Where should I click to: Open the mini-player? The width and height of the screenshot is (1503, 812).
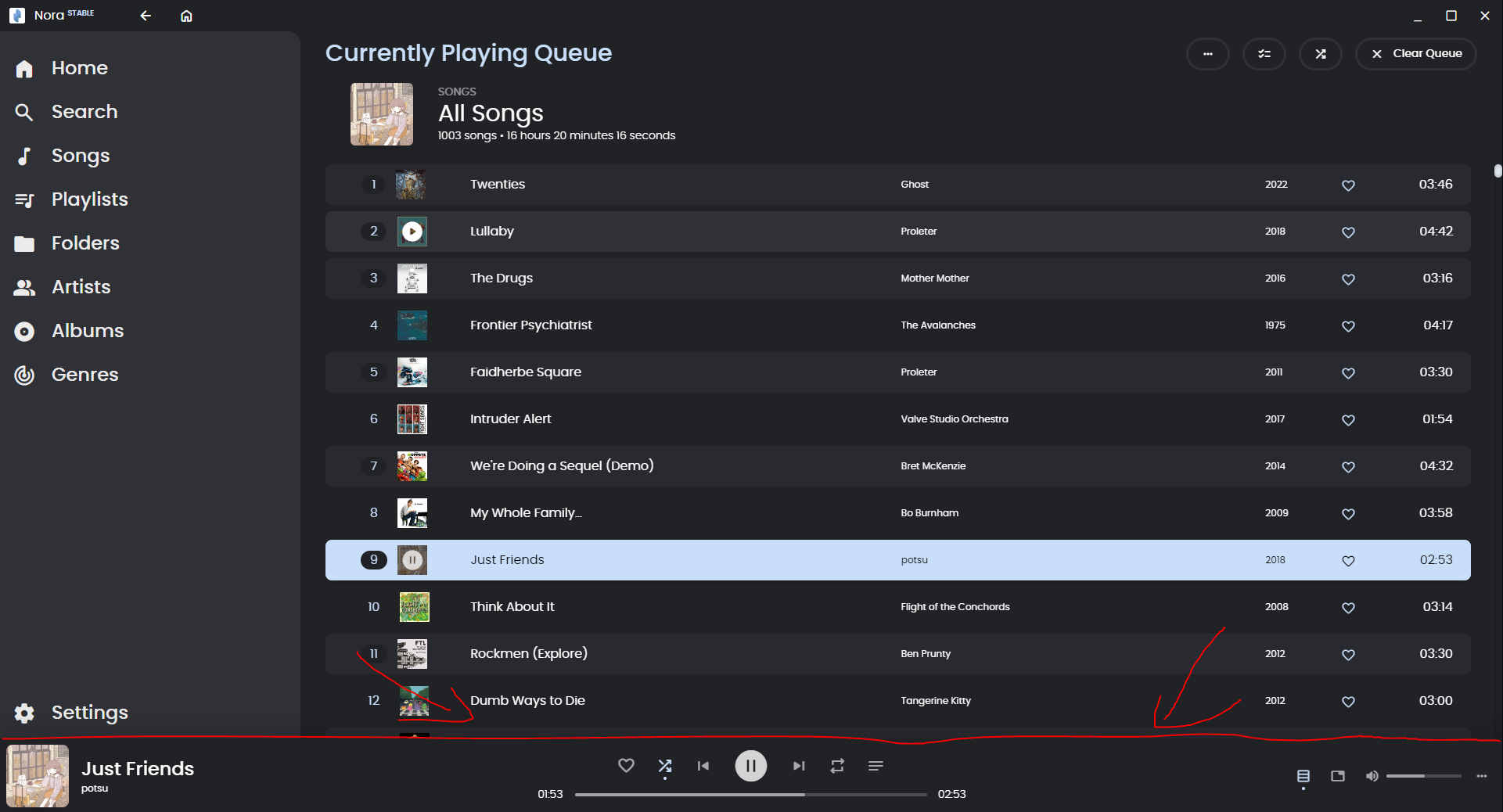coord(1338,775)
